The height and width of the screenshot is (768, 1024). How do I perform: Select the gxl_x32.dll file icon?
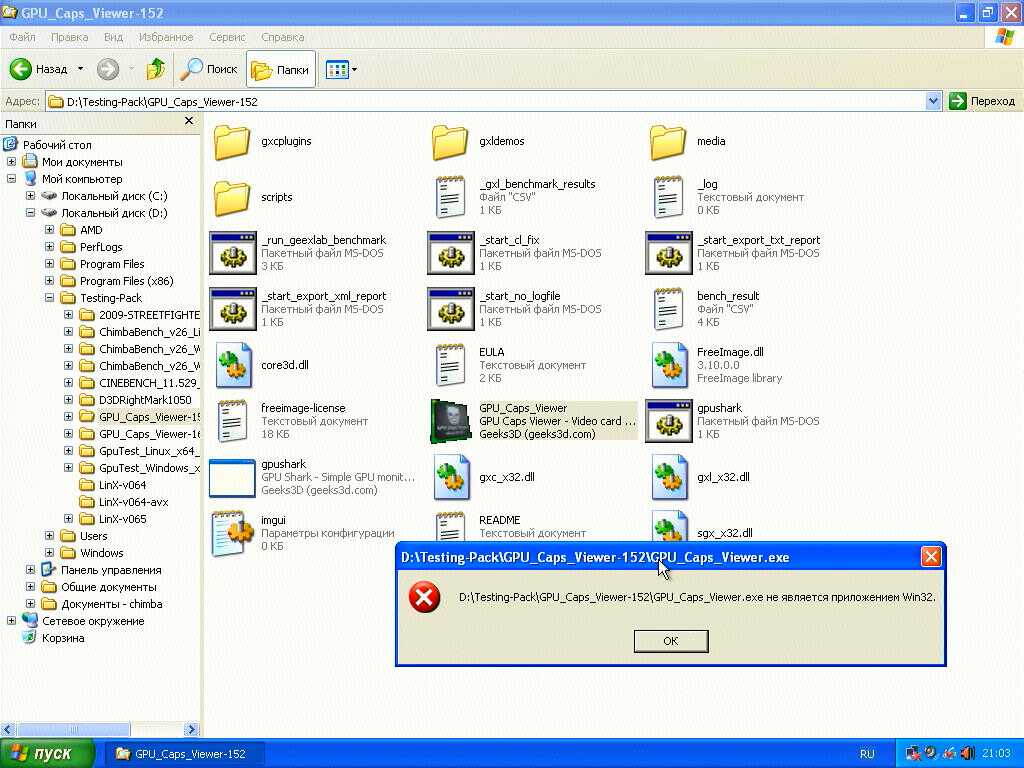669,477
